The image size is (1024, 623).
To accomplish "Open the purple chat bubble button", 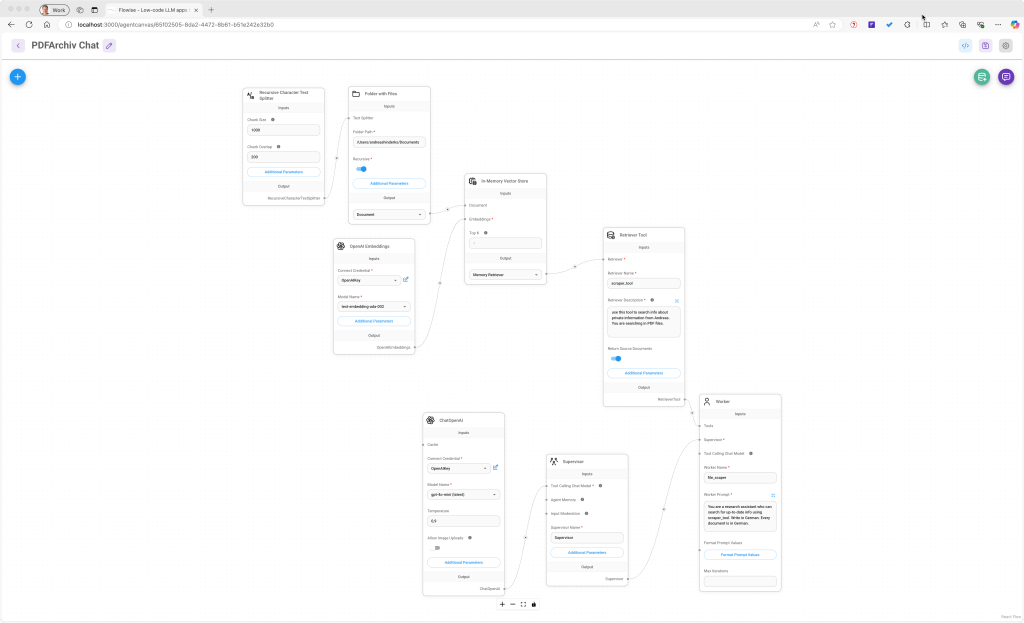I will point(1005,77).
